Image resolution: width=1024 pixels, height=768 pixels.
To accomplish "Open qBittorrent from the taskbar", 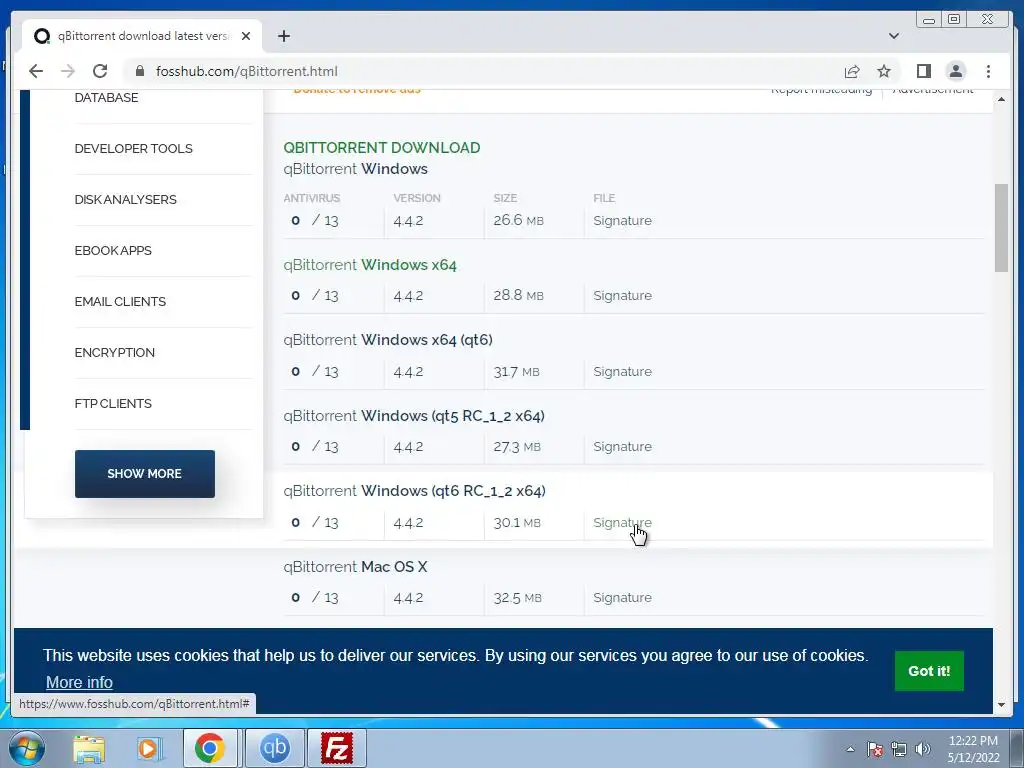I will tap(274, 748).
